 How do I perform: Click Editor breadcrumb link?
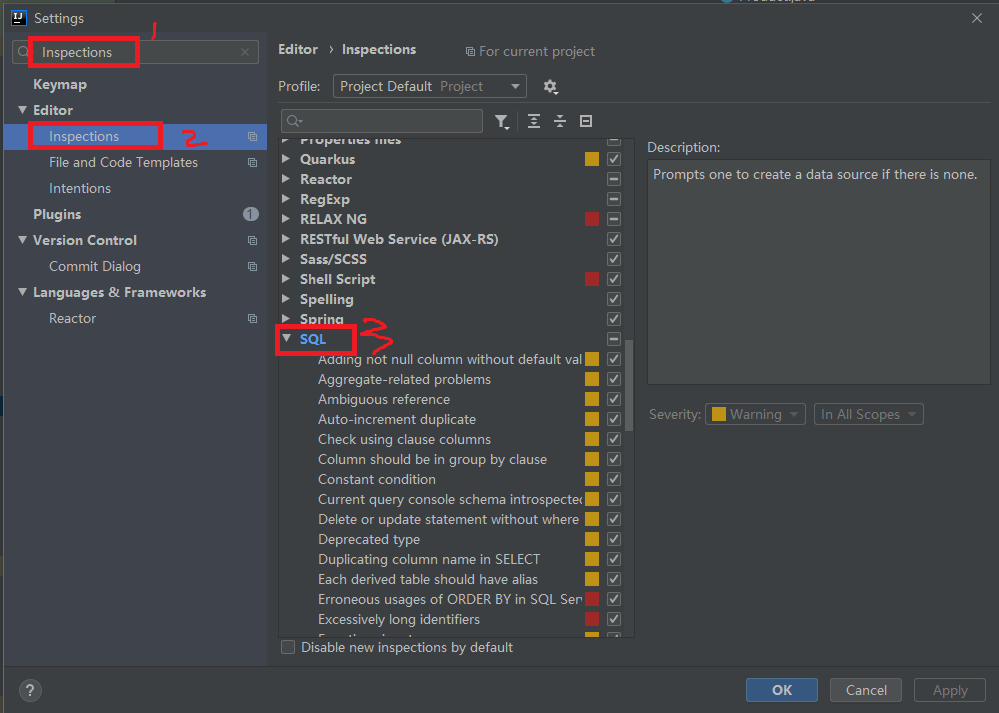coord(298,50)
